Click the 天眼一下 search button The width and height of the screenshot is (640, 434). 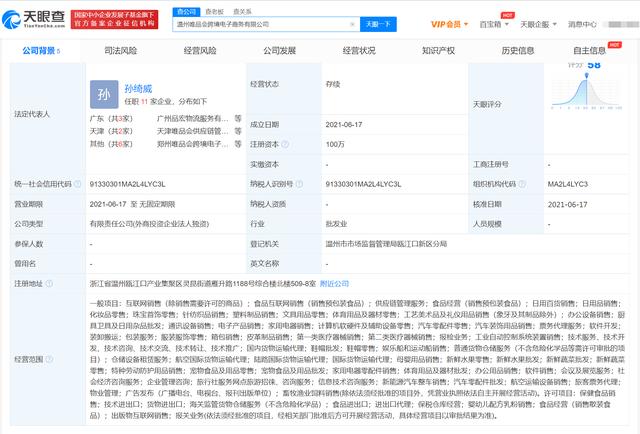(x=378, y=24)
